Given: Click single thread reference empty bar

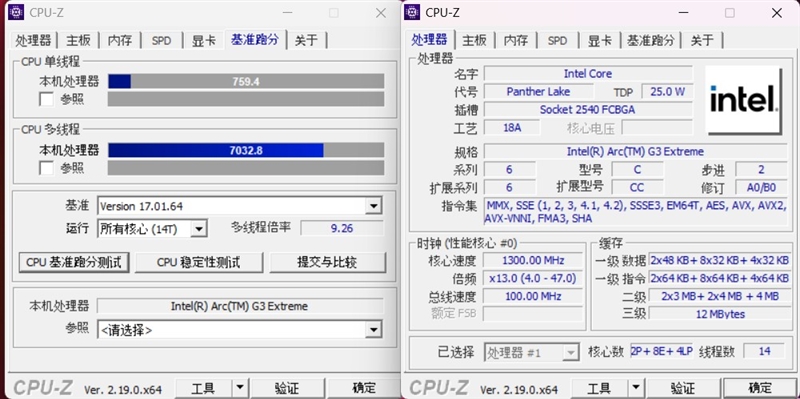Looking at the screenshot, I should tap(246, 99).
